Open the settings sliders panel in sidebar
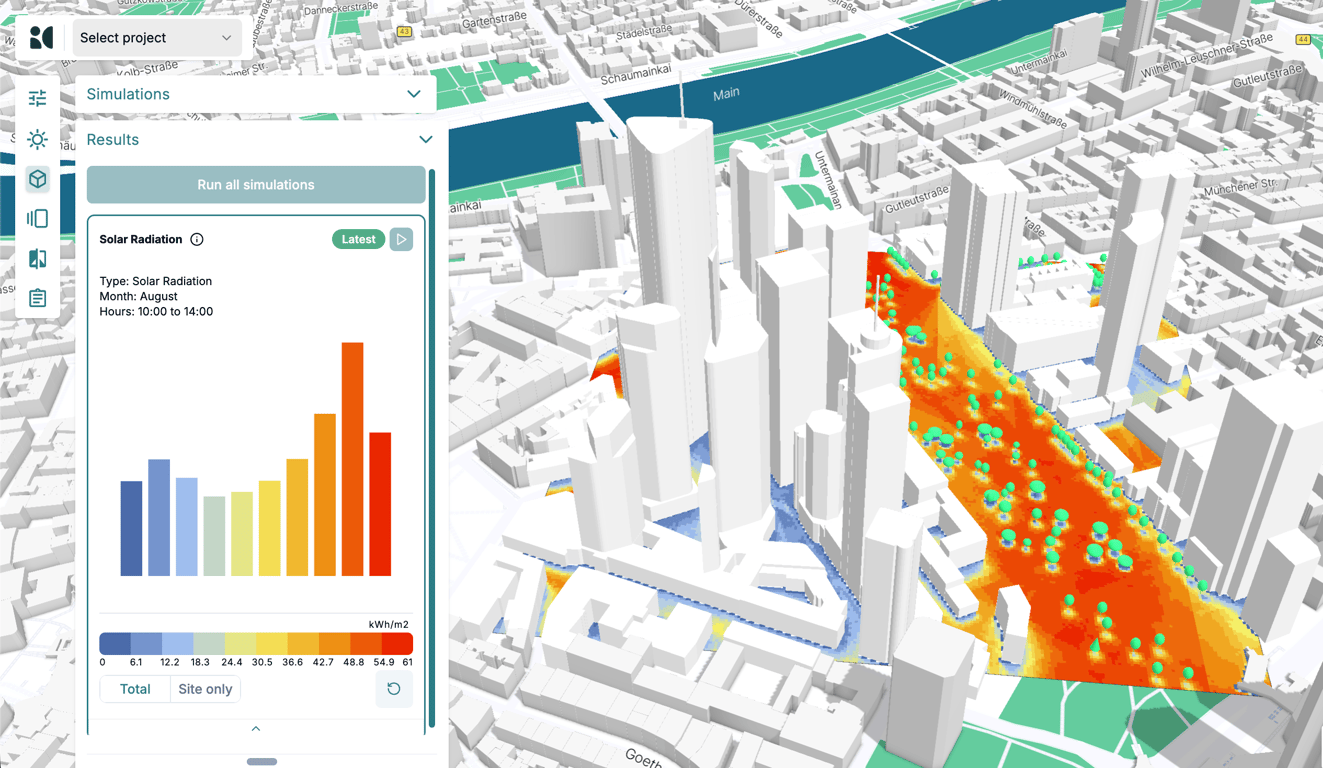This screenshot has height=768, width=1323. pyautogui.click(x=38, y=99)
